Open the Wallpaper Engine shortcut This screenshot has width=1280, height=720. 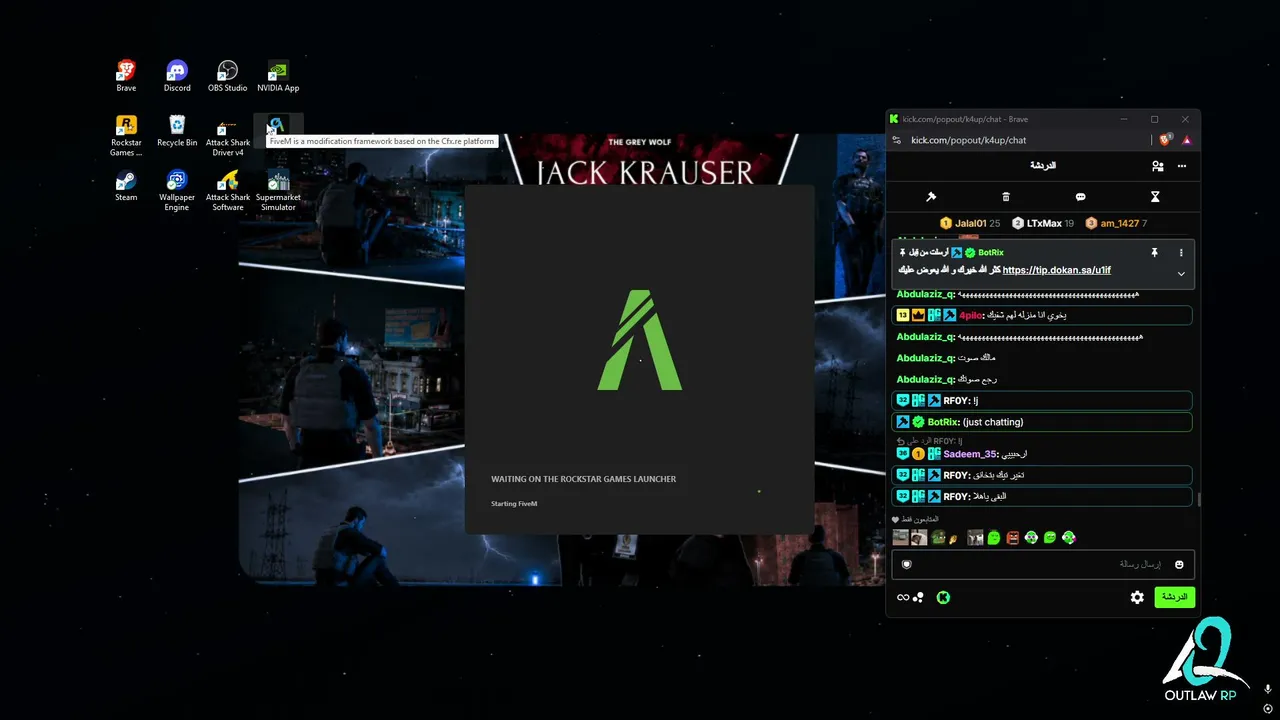click(177, 190)
